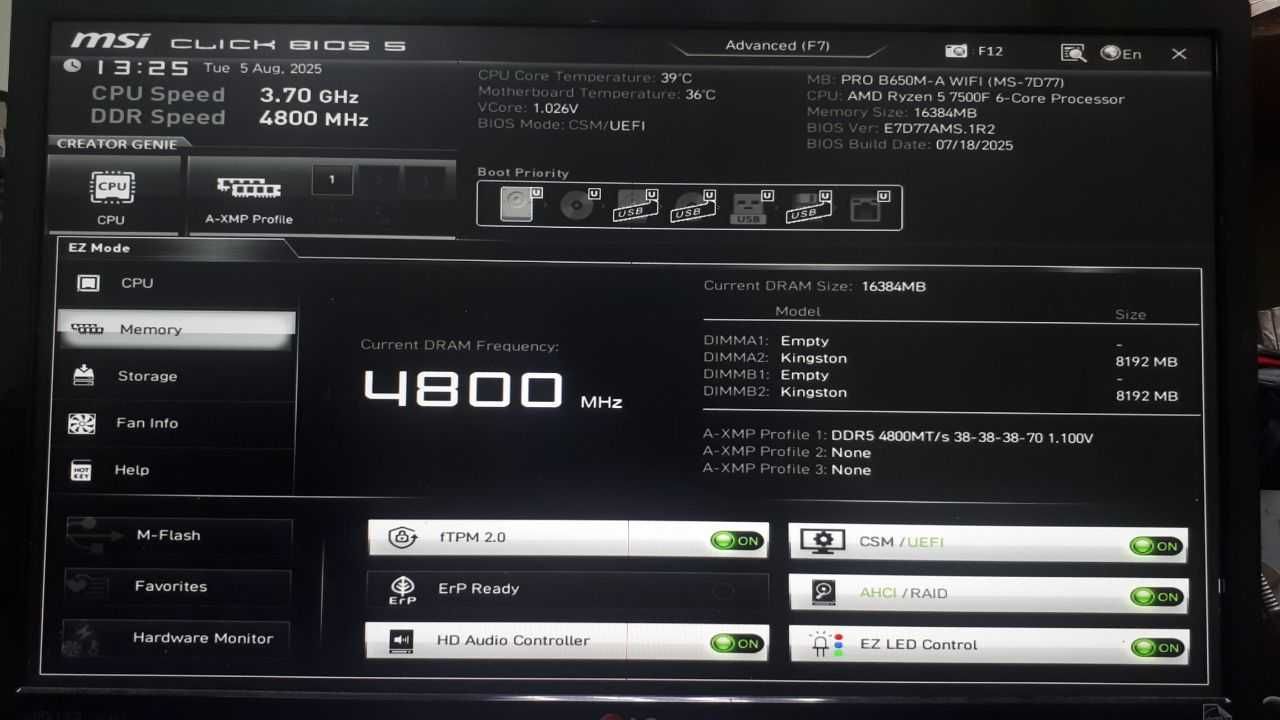This screenshot has width=1280, height=720.
Task: Change language via the globe En icon
Action: (1121, 53)
